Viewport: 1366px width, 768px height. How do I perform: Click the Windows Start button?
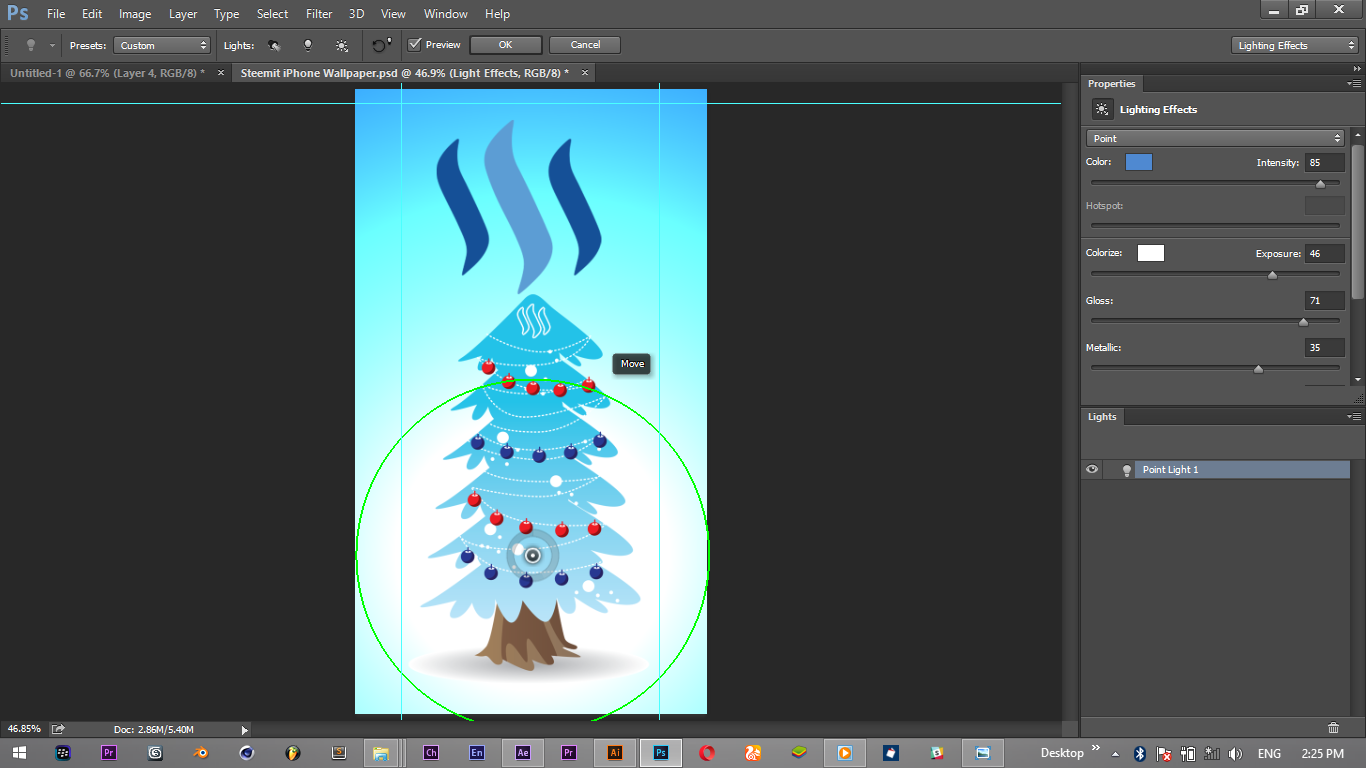pyautogui.click(x=19, y=753)
